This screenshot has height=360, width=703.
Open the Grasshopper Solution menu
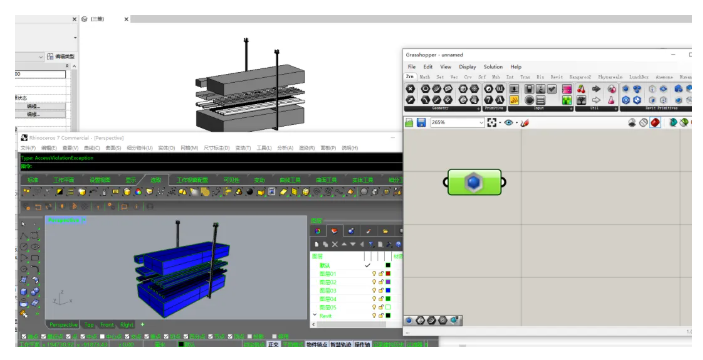(493, 67)
